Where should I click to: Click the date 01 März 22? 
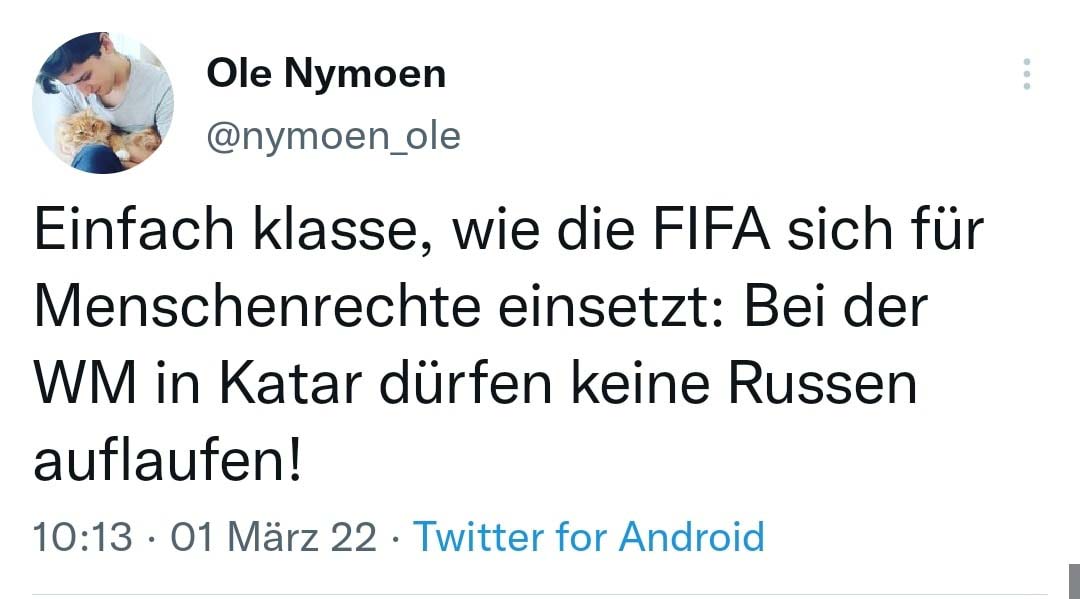[x=274, y=537]
